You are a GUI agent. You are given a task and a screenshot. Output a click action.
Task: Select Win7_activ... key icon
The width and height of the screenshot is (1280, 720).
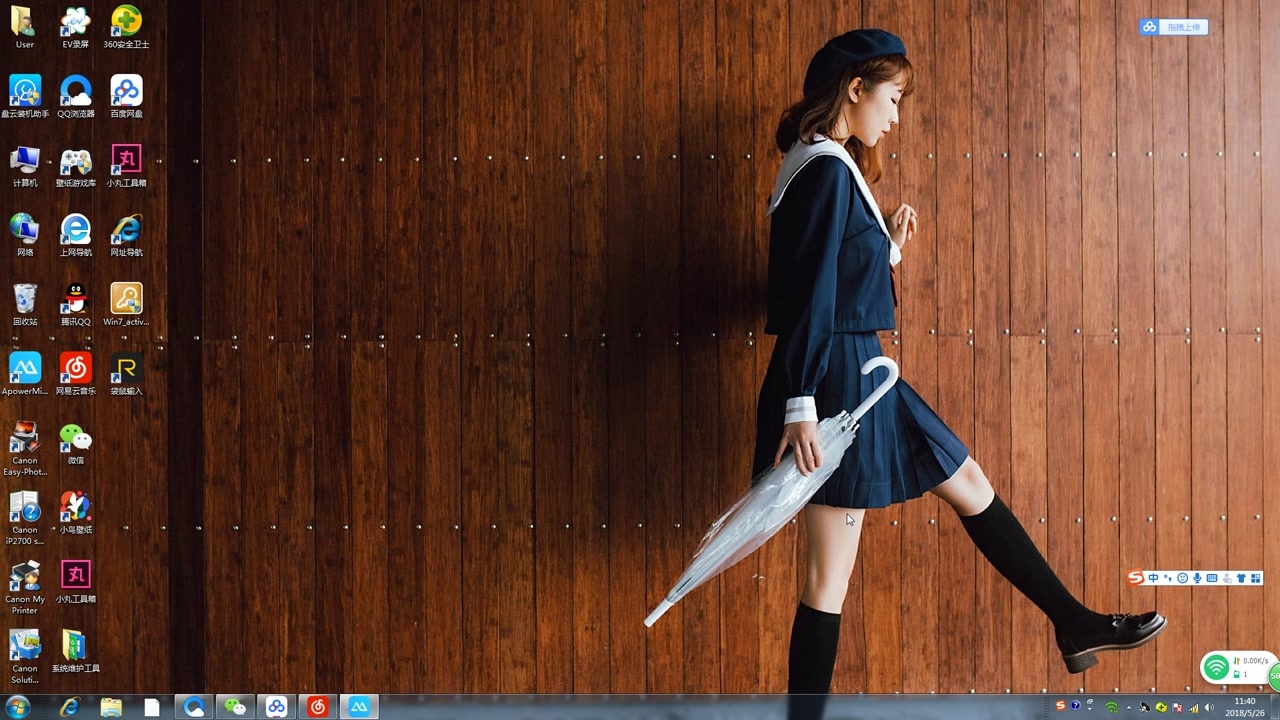click(x=126, y=304)
